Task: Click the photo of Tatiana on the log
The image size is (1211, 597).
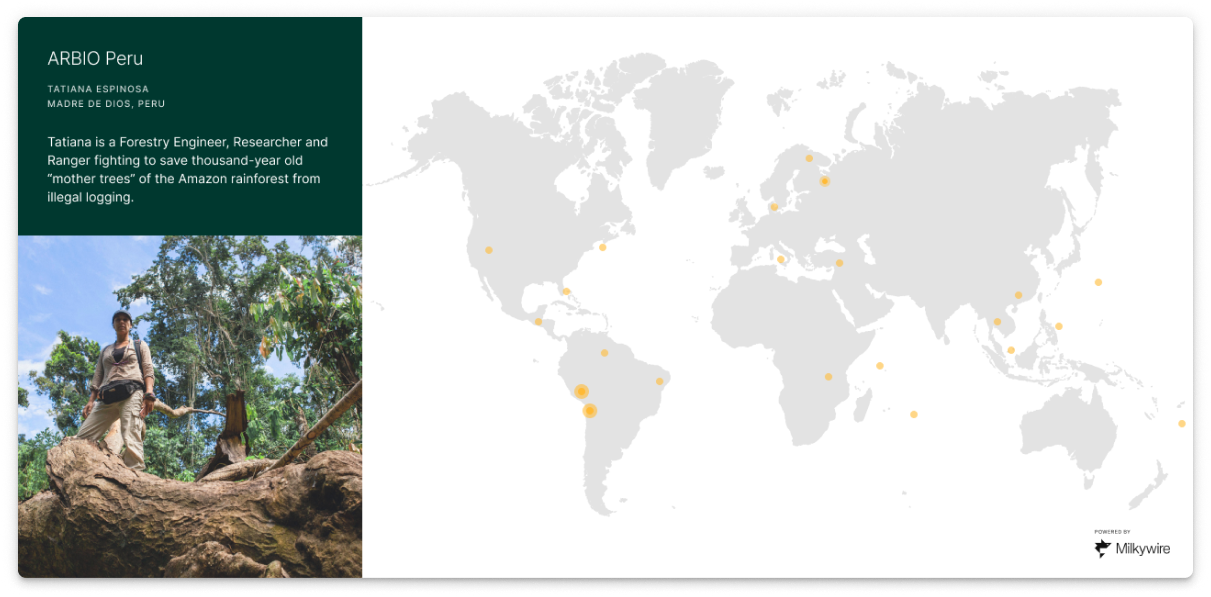Action: [x=190, y=406]
